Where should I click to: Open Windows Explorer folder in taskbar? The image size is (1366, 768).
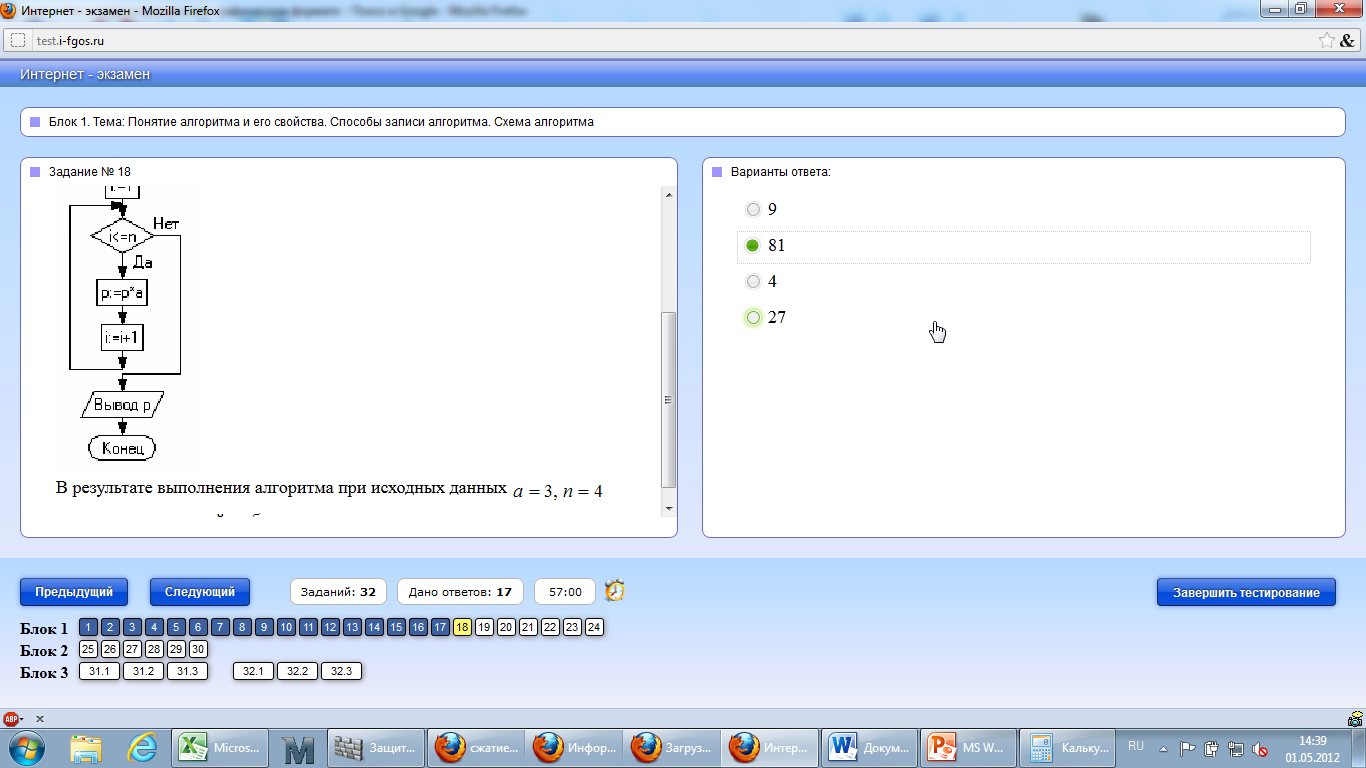click(x=86, y=747)
